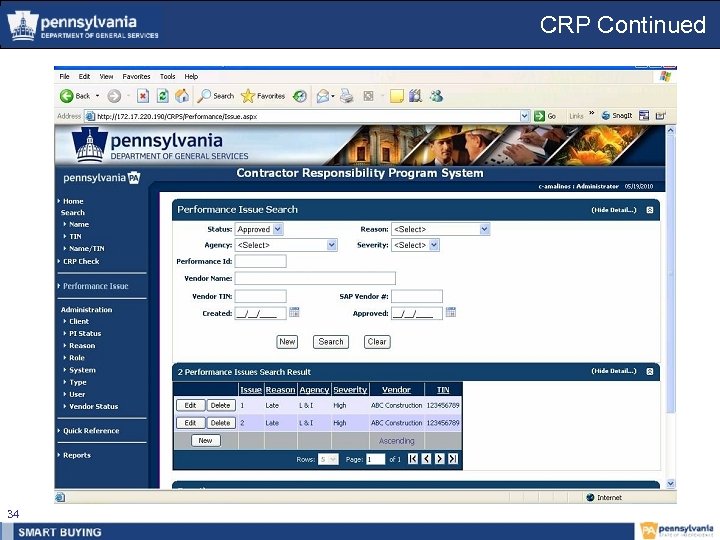Screen dimensions: 720x540
Task: Open PI Status under Administration
Action: [85, 333]
